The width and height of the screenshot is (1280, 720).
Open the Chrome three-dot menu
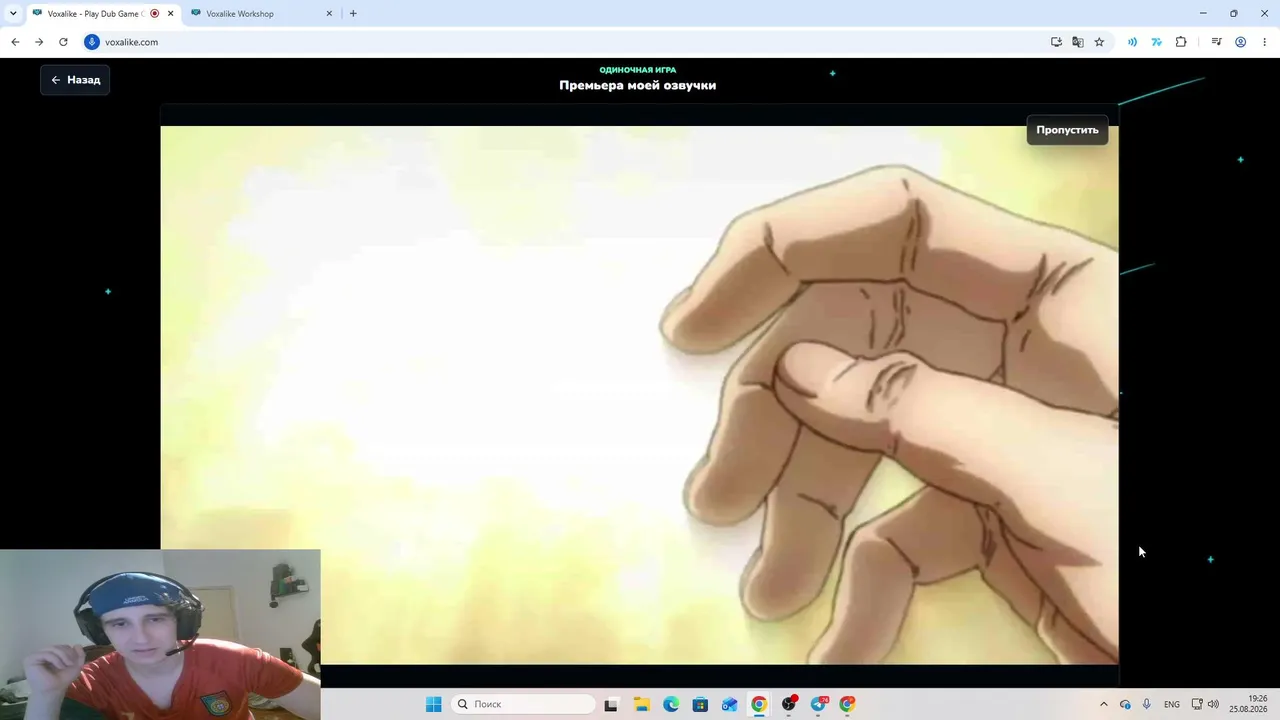1265,42
